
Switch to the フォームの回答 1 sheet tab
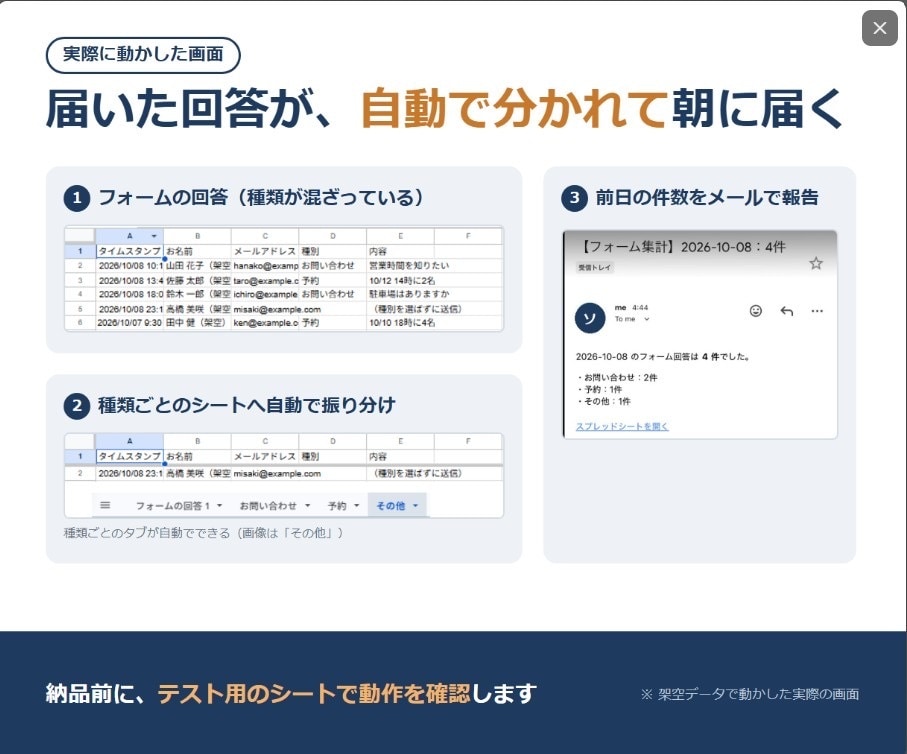[x=172, y=506]
